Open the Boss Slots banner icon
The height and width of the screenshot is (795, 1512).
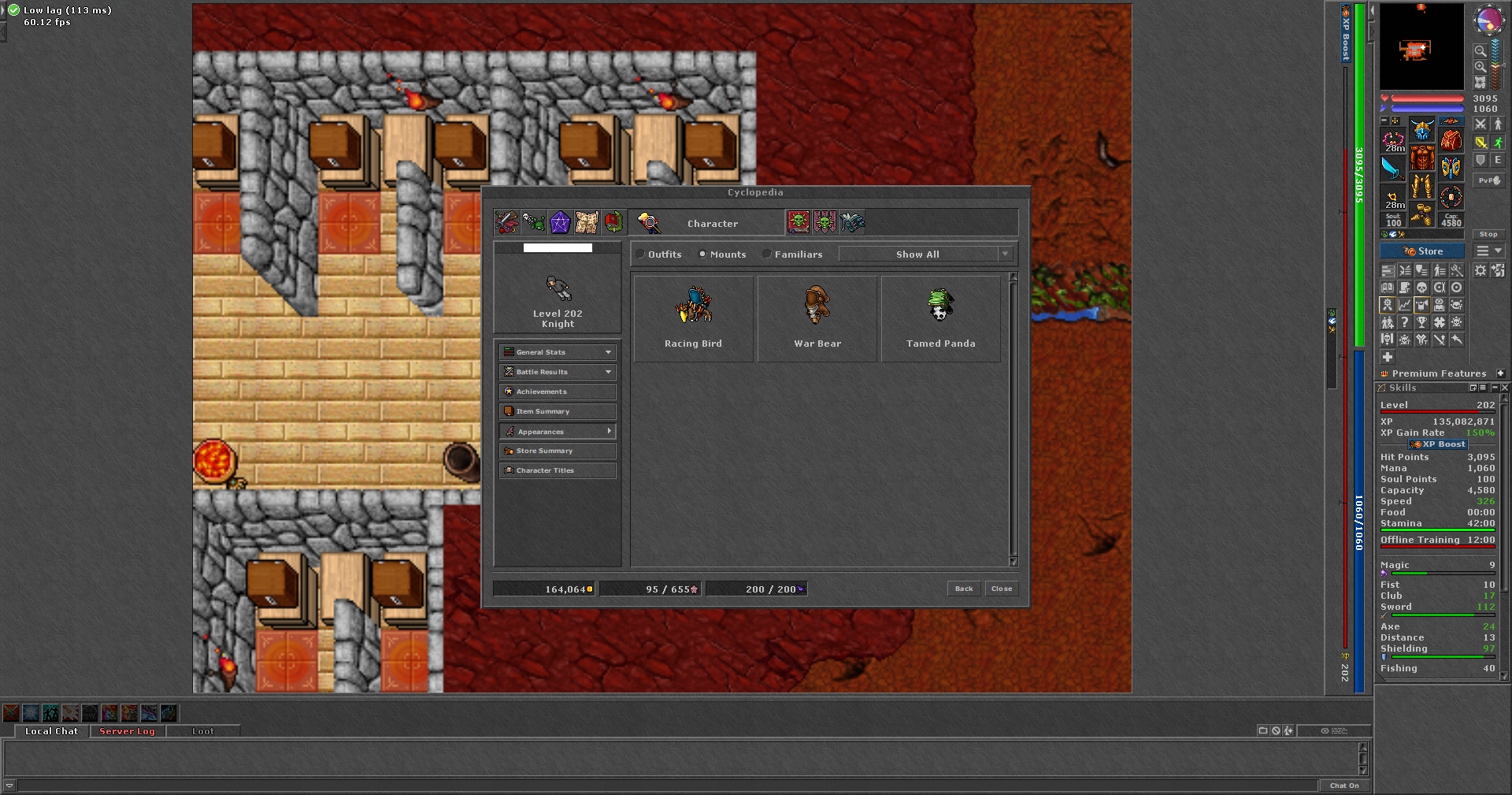click(825, 223)
